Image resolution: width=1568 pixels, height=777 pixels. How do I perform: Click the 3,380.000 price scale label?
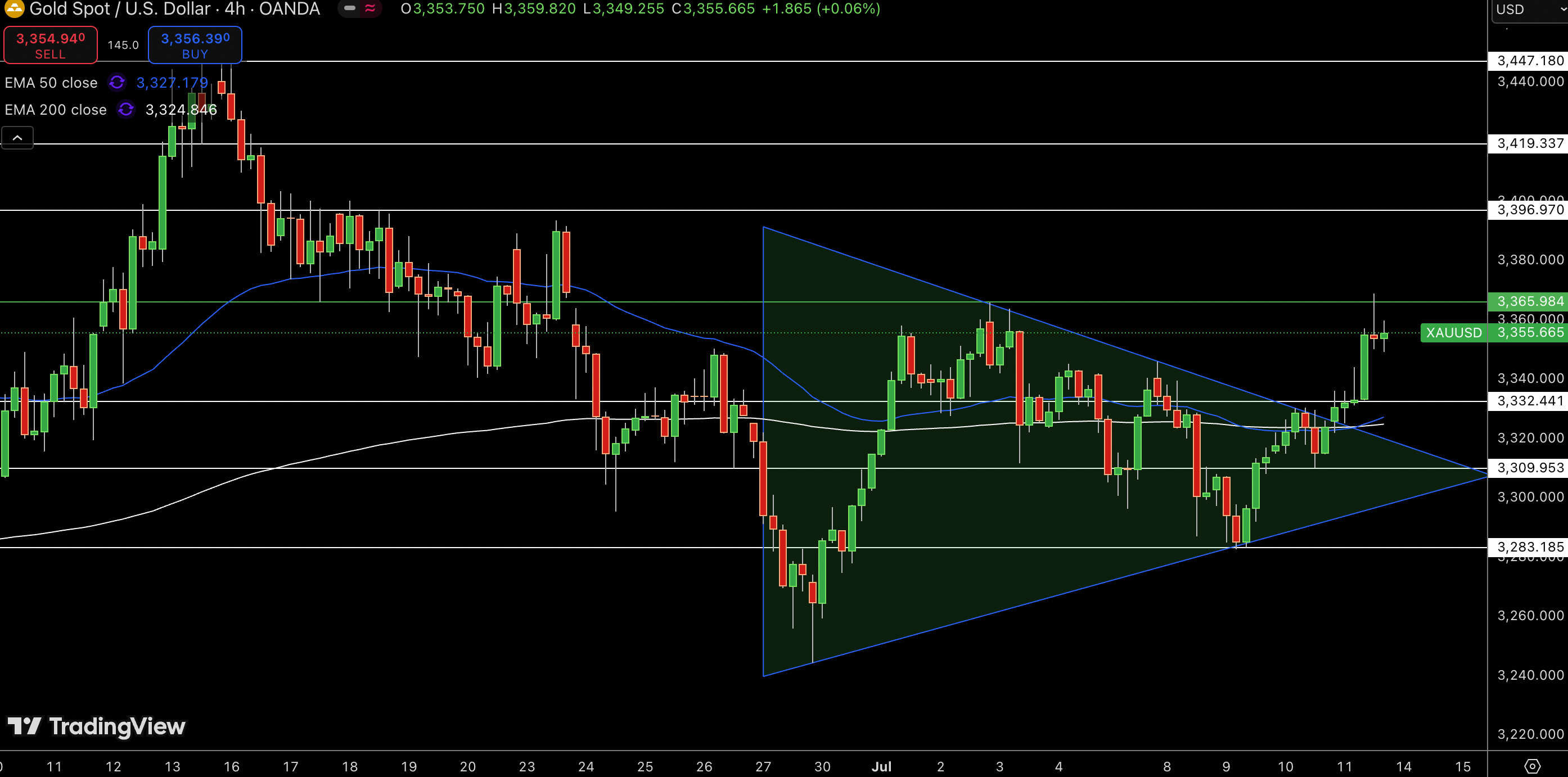(1530, 260)
